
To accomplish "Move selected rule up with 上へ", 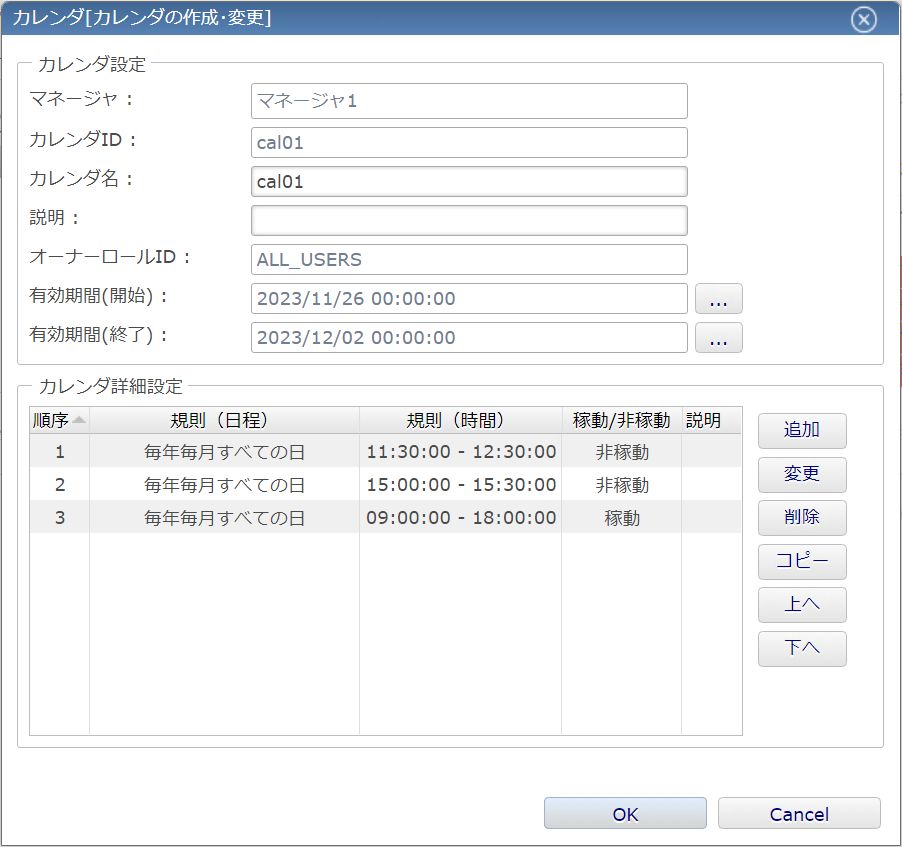I will (802, 604).
